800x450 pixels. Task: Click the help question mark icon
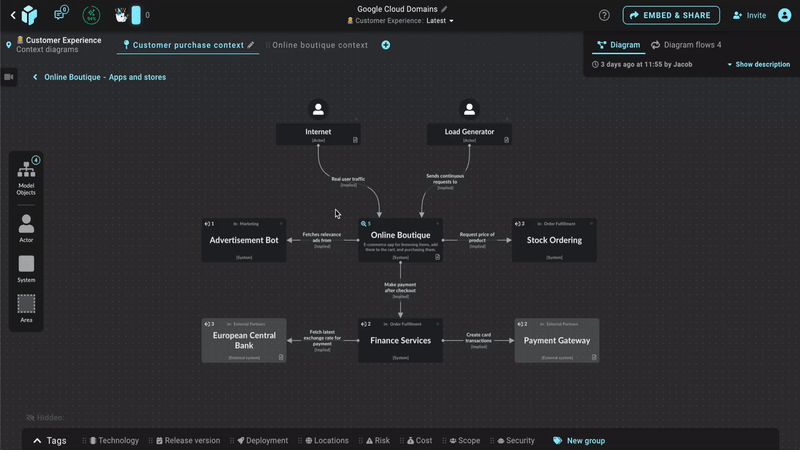click(x=604, y=15)
